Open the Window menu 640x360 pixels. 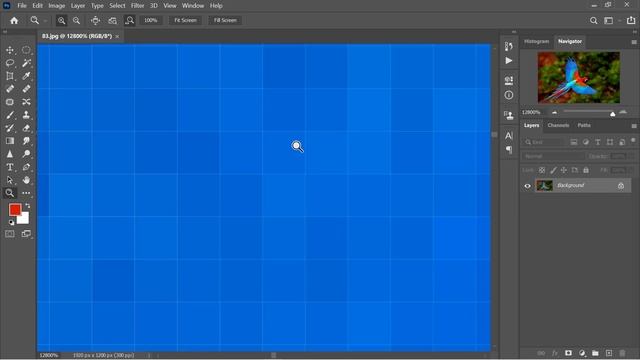pos(193,6)
